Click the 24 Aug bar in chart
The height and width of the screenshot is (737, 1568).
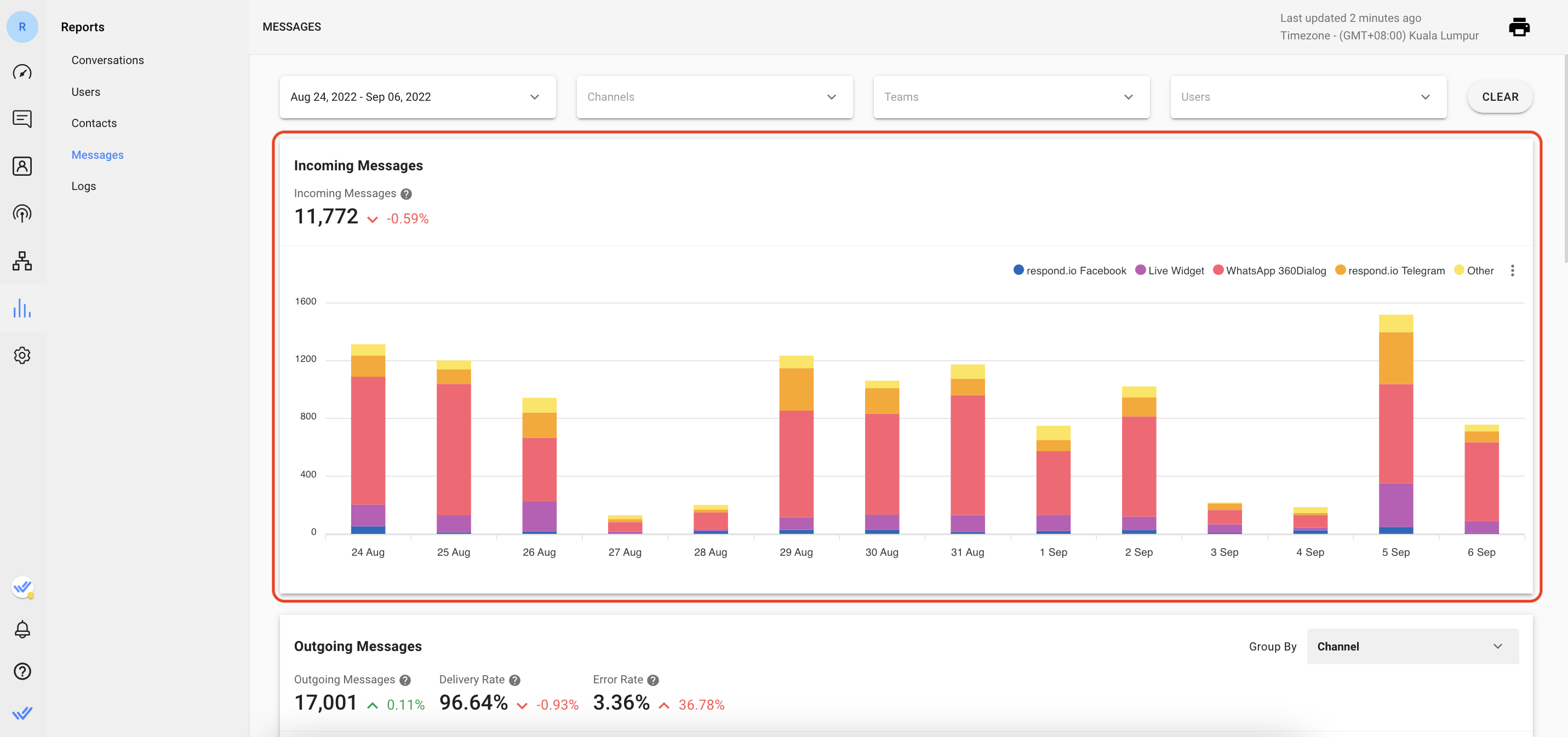point(368,439)
